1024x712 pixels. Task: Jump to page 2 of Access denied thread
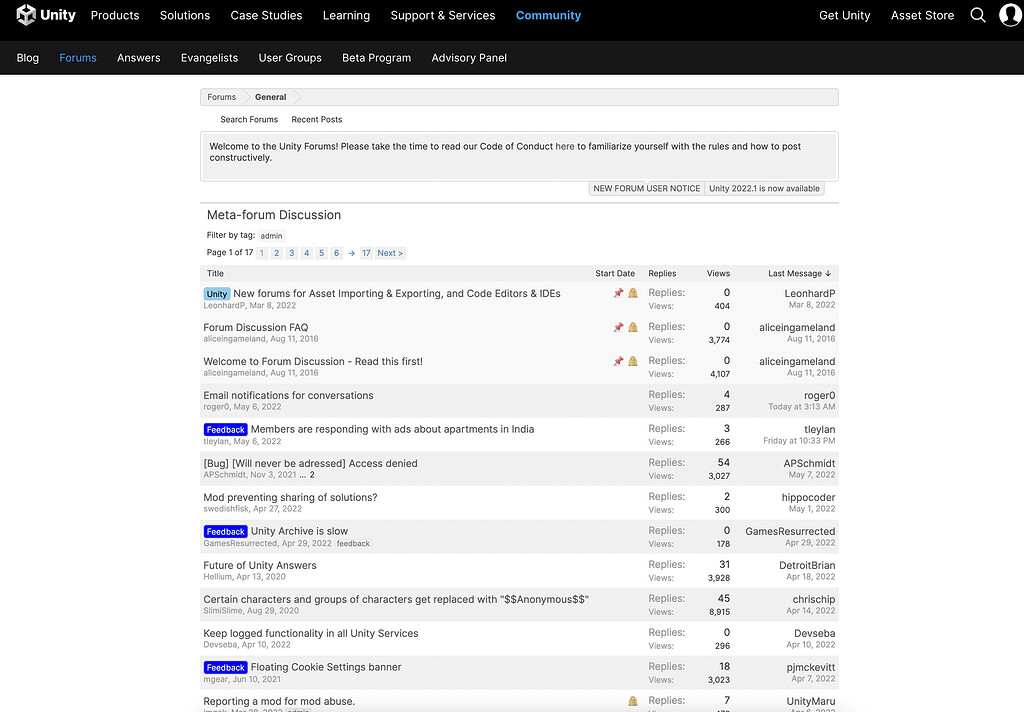312,475
